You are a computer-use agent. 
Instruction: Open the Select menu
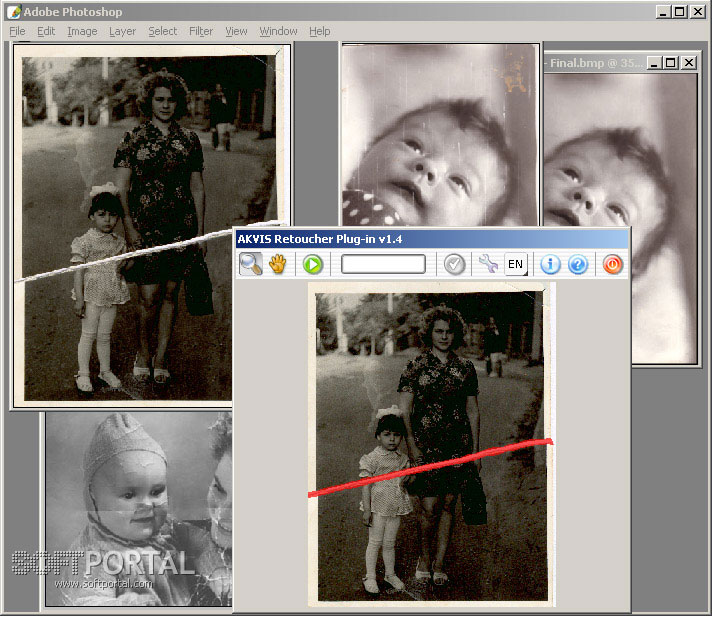tap(163, 31)
